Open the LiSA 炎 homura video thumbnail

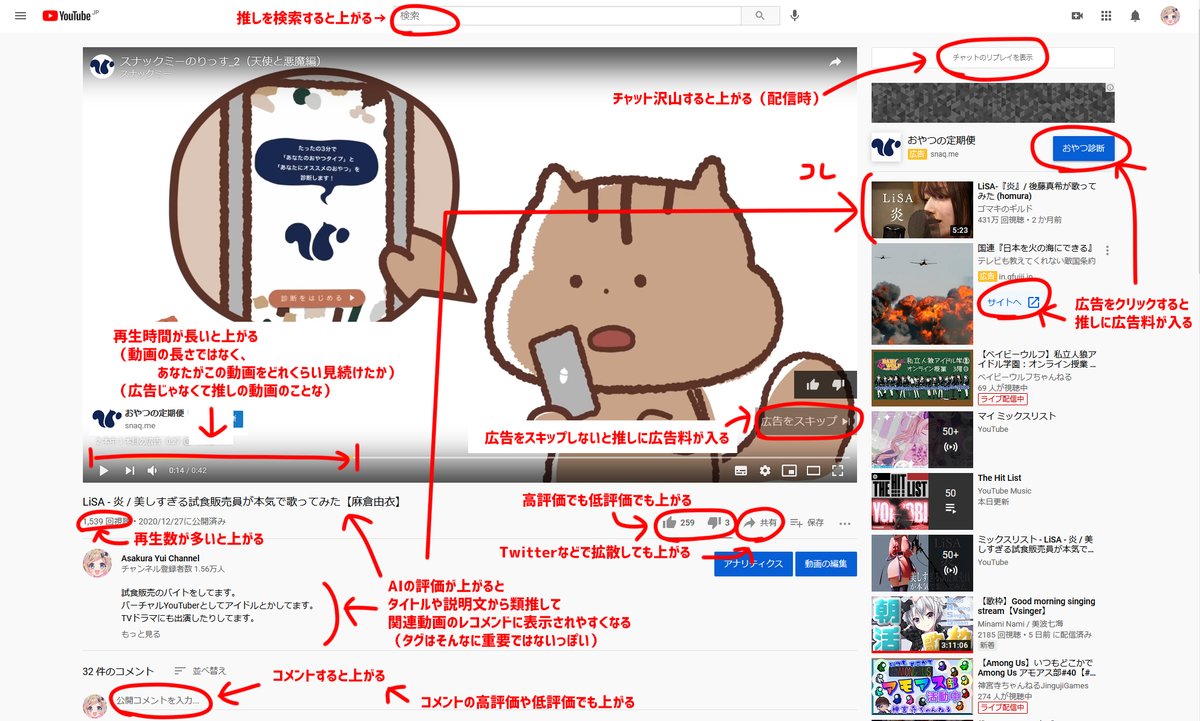click(920, 209)
